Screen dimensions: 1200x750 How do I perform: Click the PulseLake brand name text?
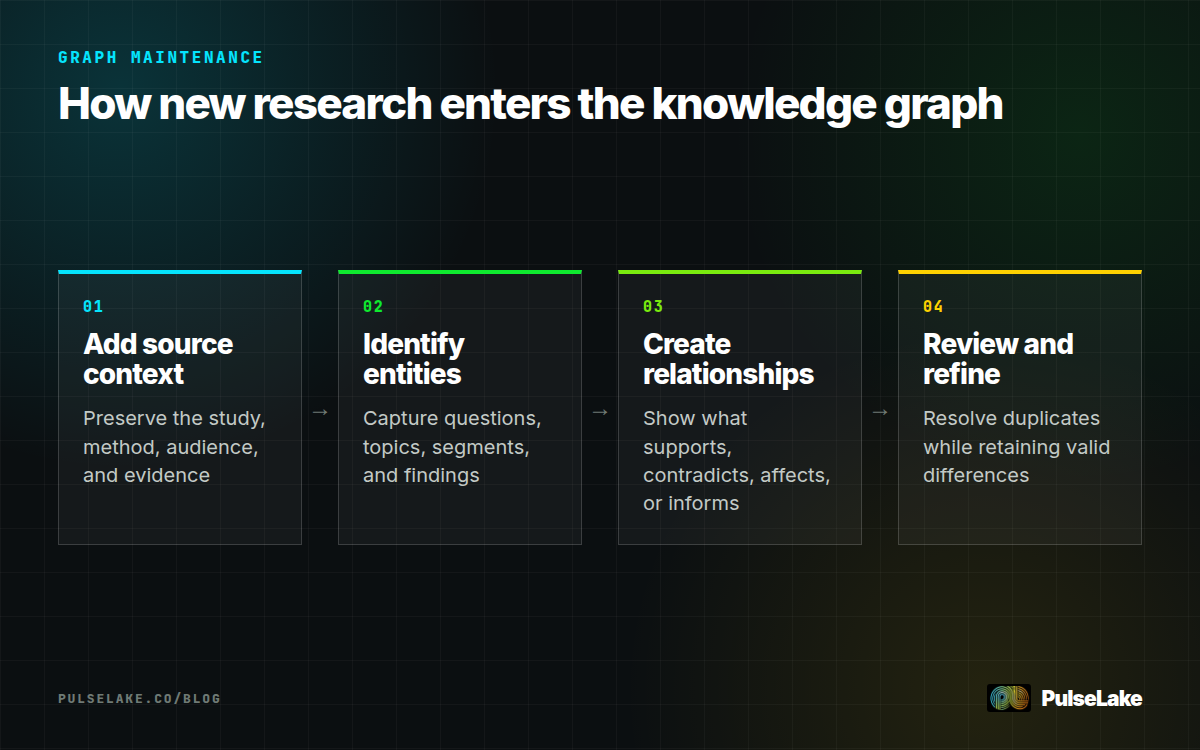pyautogui.click(x=1091, y=698)
